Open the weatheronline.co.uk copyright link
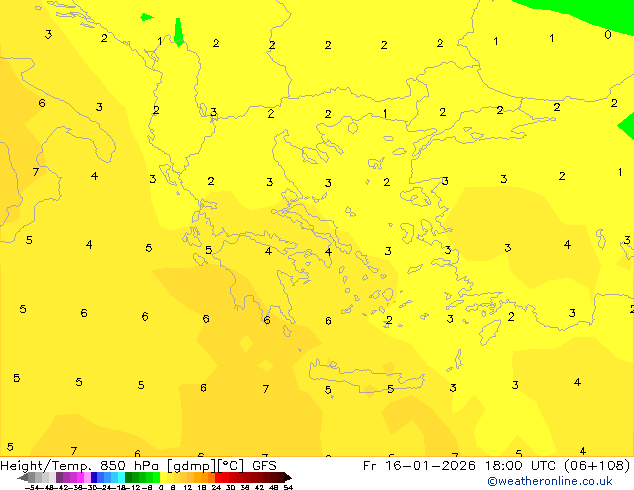 coord(550,481)
